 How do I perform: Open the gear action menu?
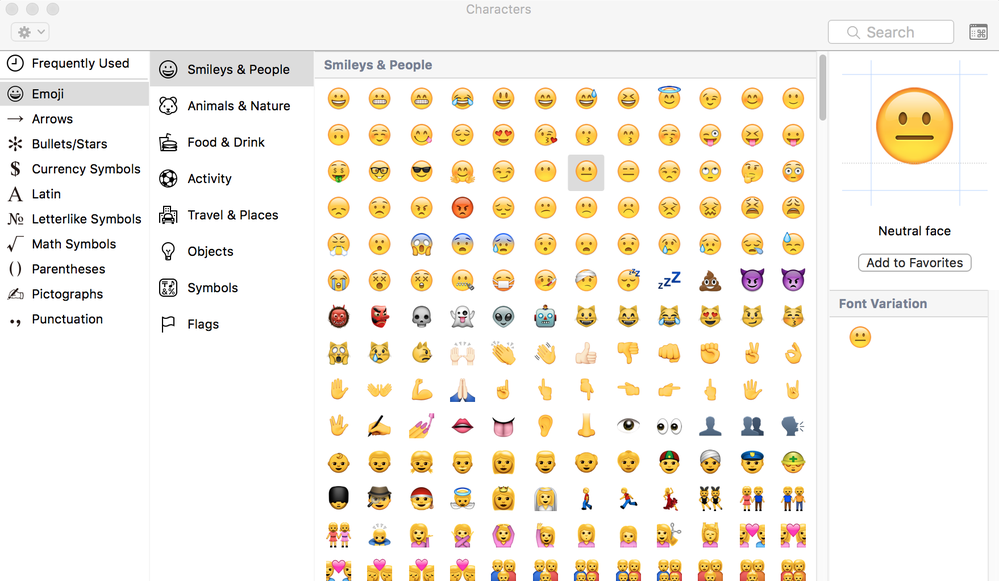point(30,31)
